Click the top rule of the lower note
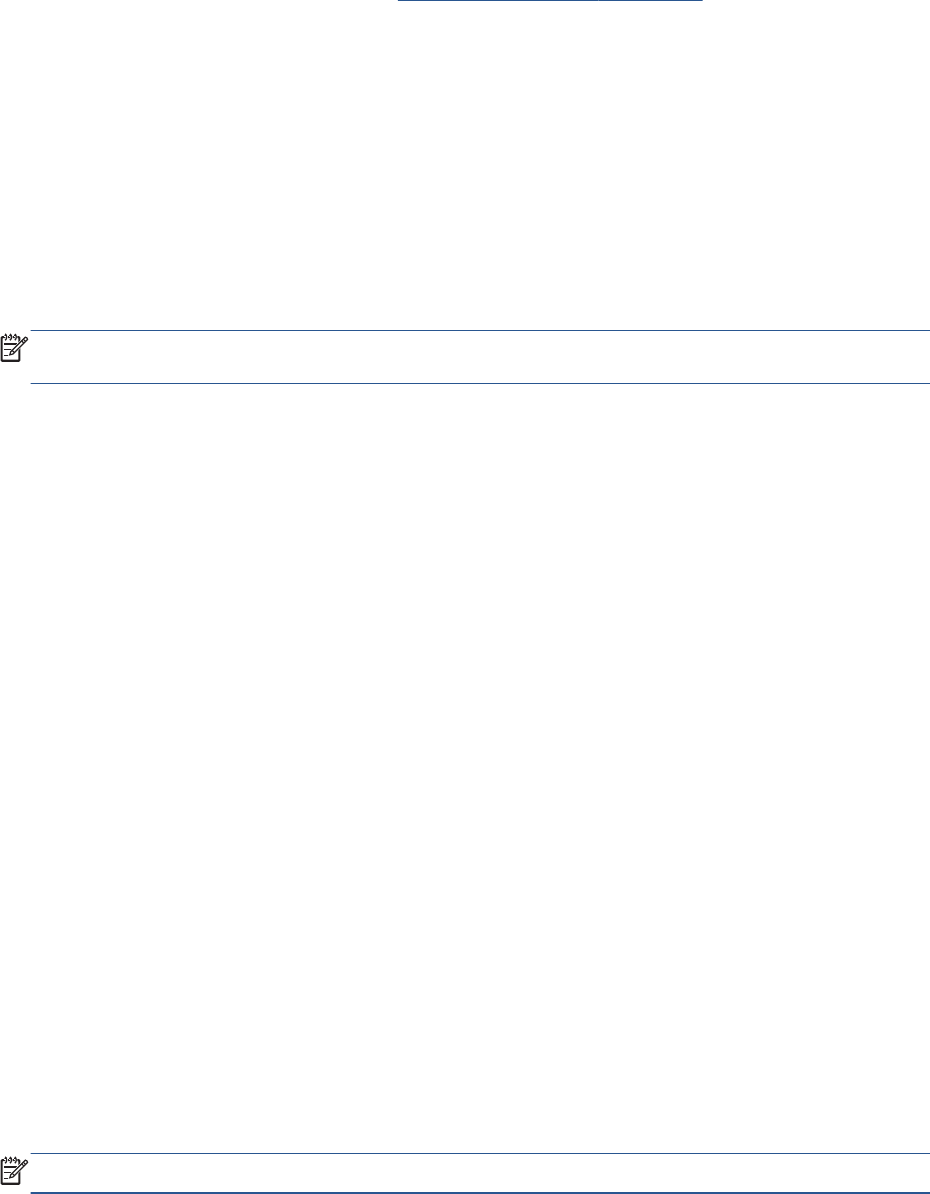This screenshot has height=1194, width=930. click(480, 1154)
